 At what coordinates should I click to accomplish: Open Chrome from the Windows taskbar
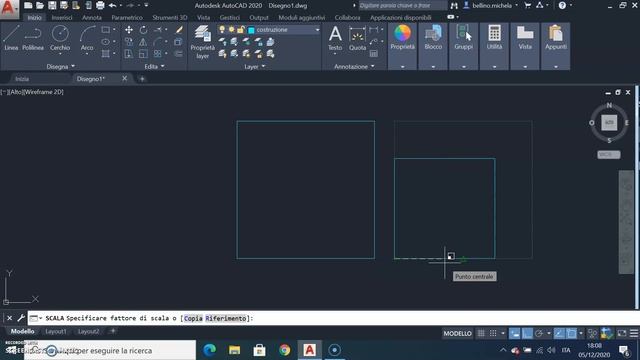point(284,350)
